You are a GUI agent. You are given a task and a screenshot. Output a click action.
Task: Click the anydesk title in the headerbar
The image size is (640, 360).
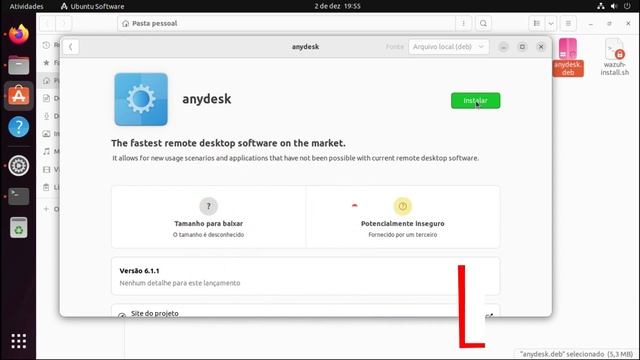(305, 47)
